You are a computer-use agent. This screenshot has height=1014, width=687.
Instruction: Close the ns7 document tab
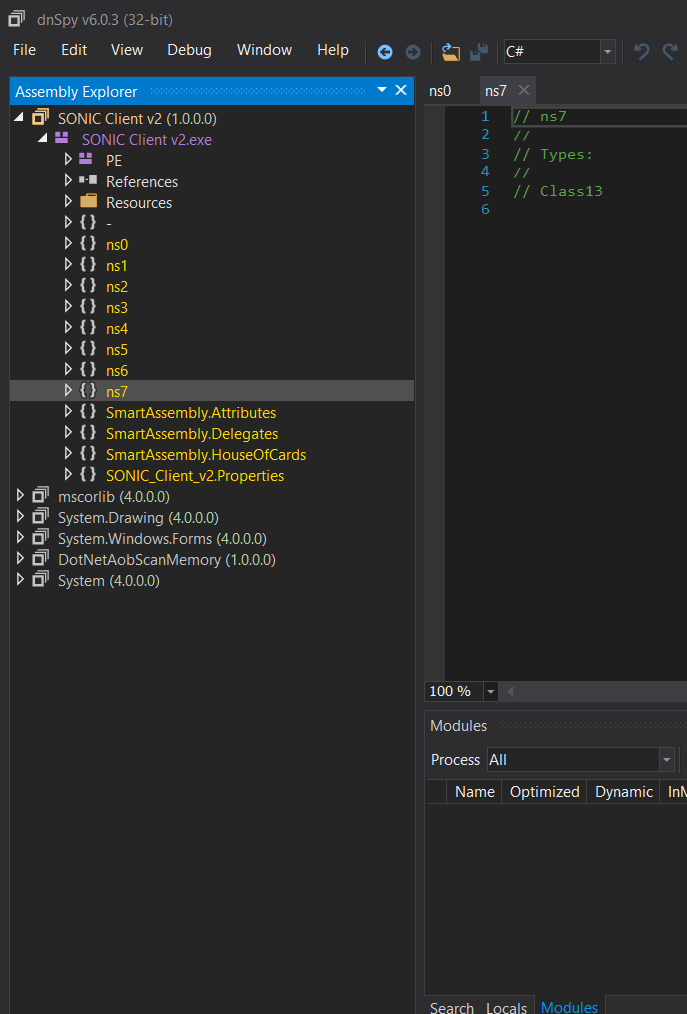pyautogui.click(x=524, y=90)
